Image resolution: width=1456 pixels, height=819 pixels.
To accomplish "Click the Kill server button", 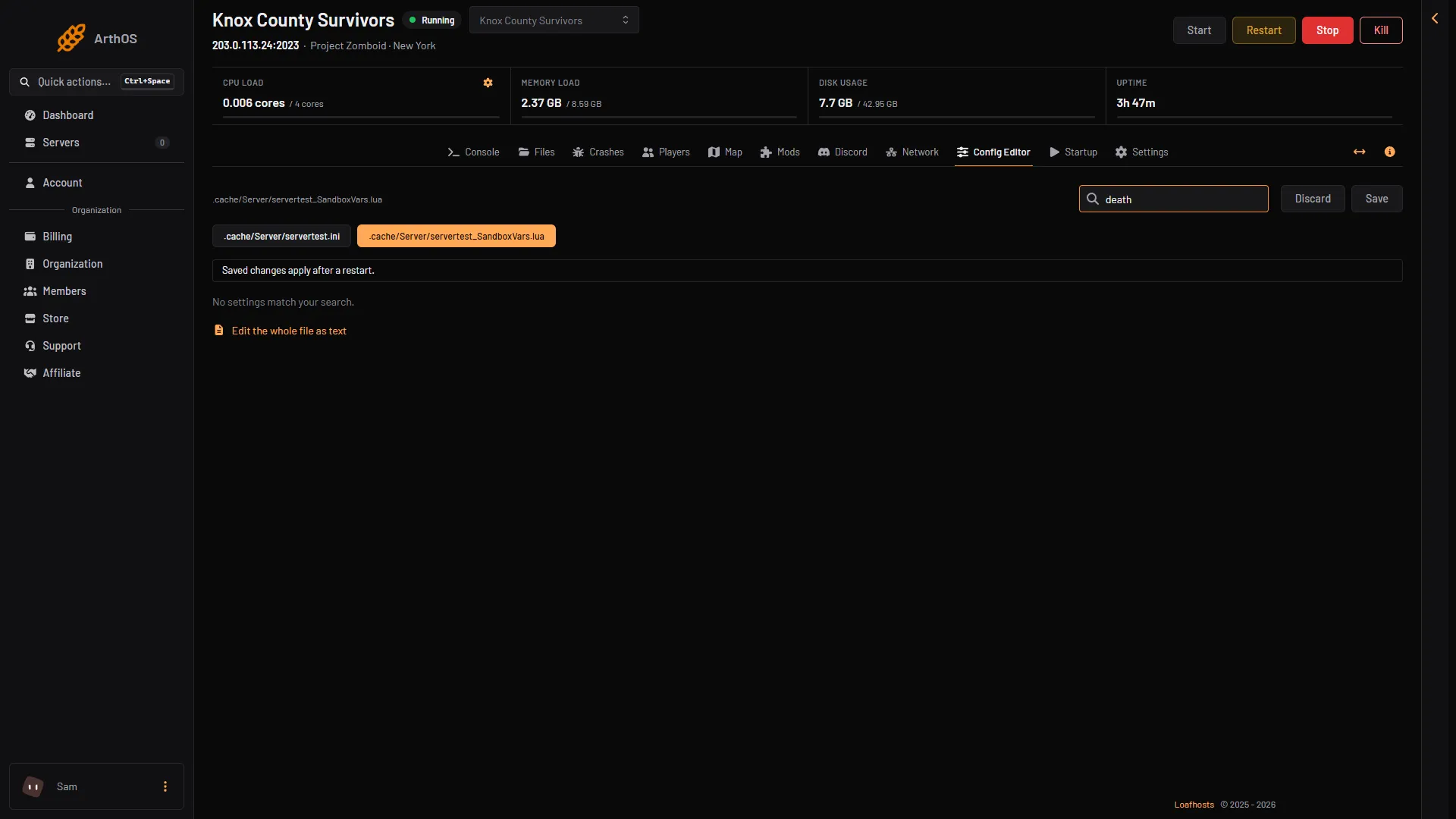I will tap(1381, 30).
